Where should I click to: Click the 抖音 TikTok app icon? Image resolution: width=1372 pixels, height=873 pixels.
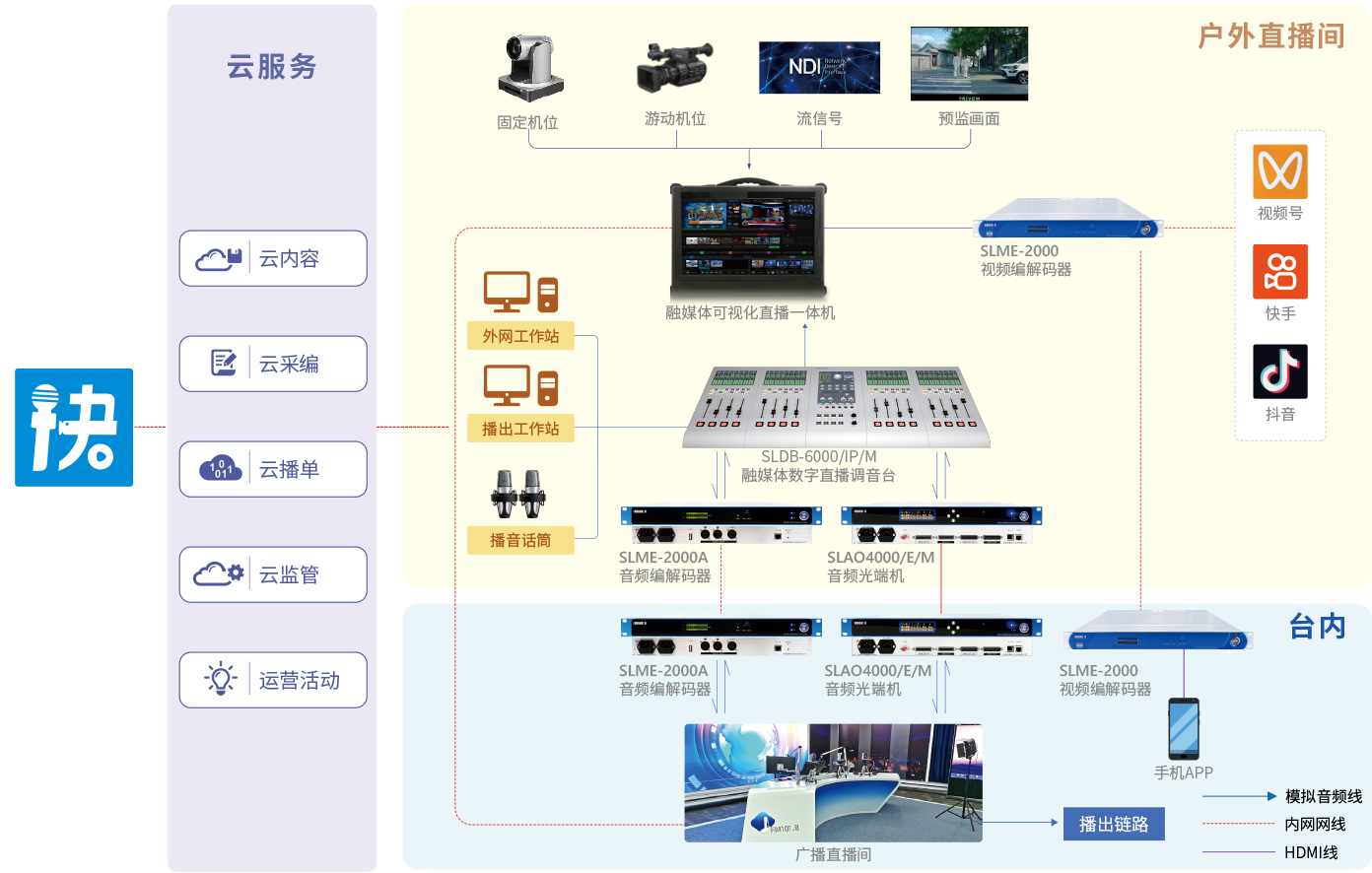pyautogui.click(x=1279, y=371)
